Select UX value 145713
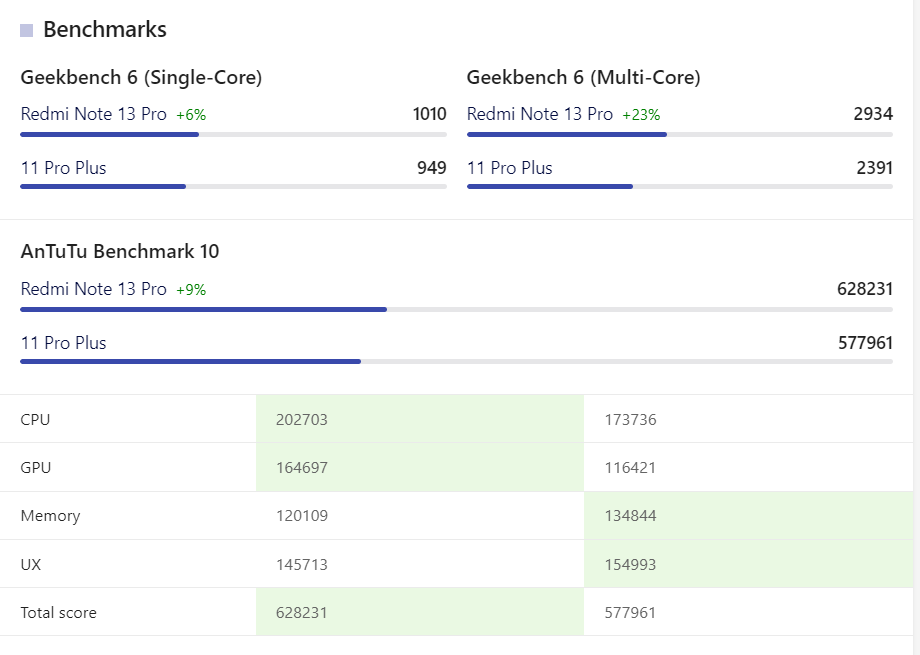The width and height of the screenshot is (920, 655). click(x=302, y=565)
